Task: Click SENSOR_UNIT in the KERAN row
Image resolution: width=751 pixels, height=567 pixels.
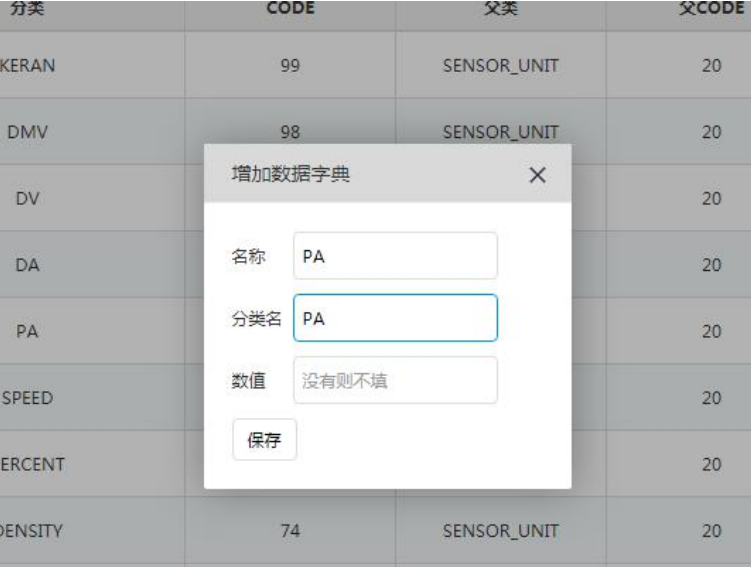Action: (499, 65)
